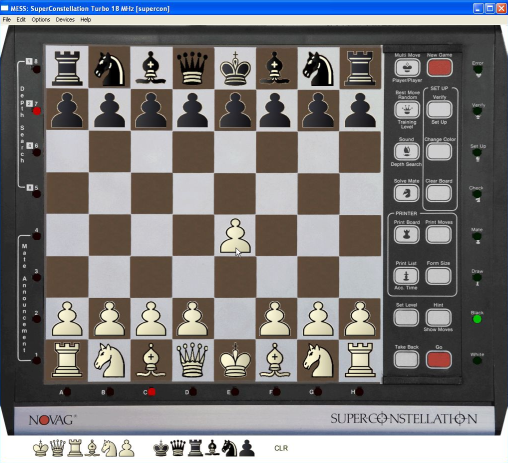This screenshot has width=508, height=463.
Task: Click CLR below the board
Action: click(281, 448)
